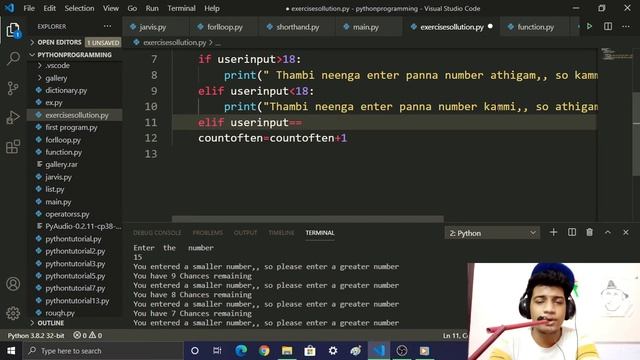Screen dimensions: 640x360
Task: Select Python 3.8.2 32-bit interpreter in status bar
Action: (x=36, y=336)
